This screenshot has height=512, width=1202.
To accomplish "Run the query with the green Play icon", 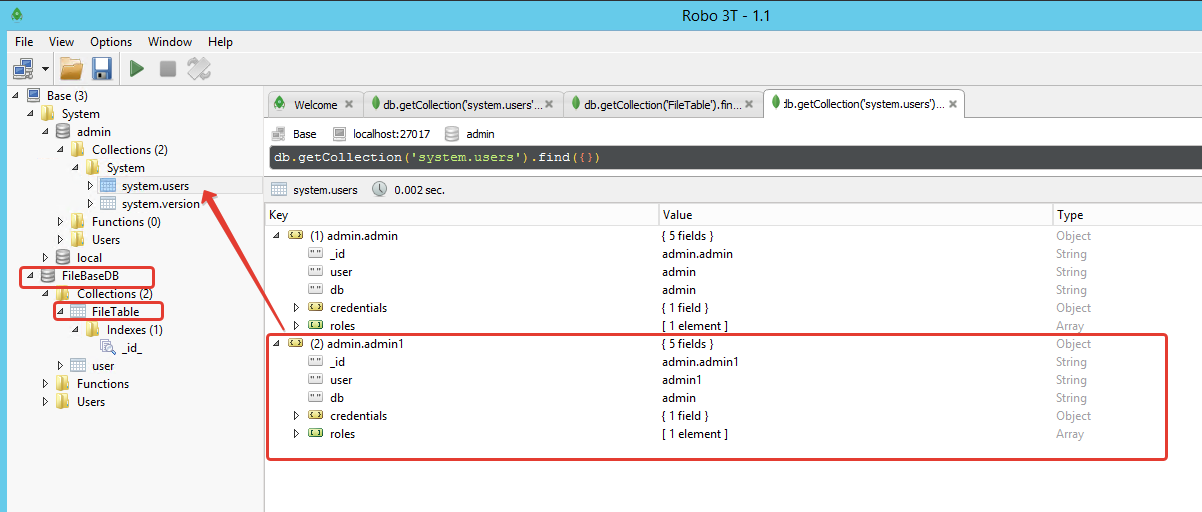I will 137,68.
